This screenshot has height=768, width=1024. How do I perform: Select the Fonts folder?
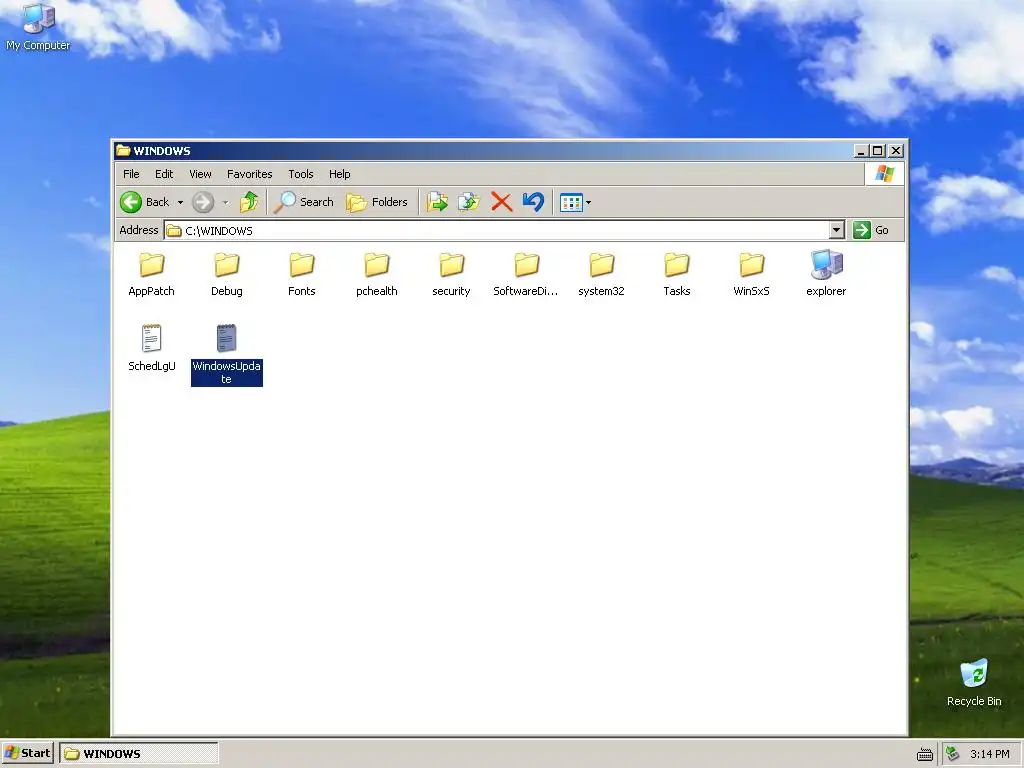(302, 275)
